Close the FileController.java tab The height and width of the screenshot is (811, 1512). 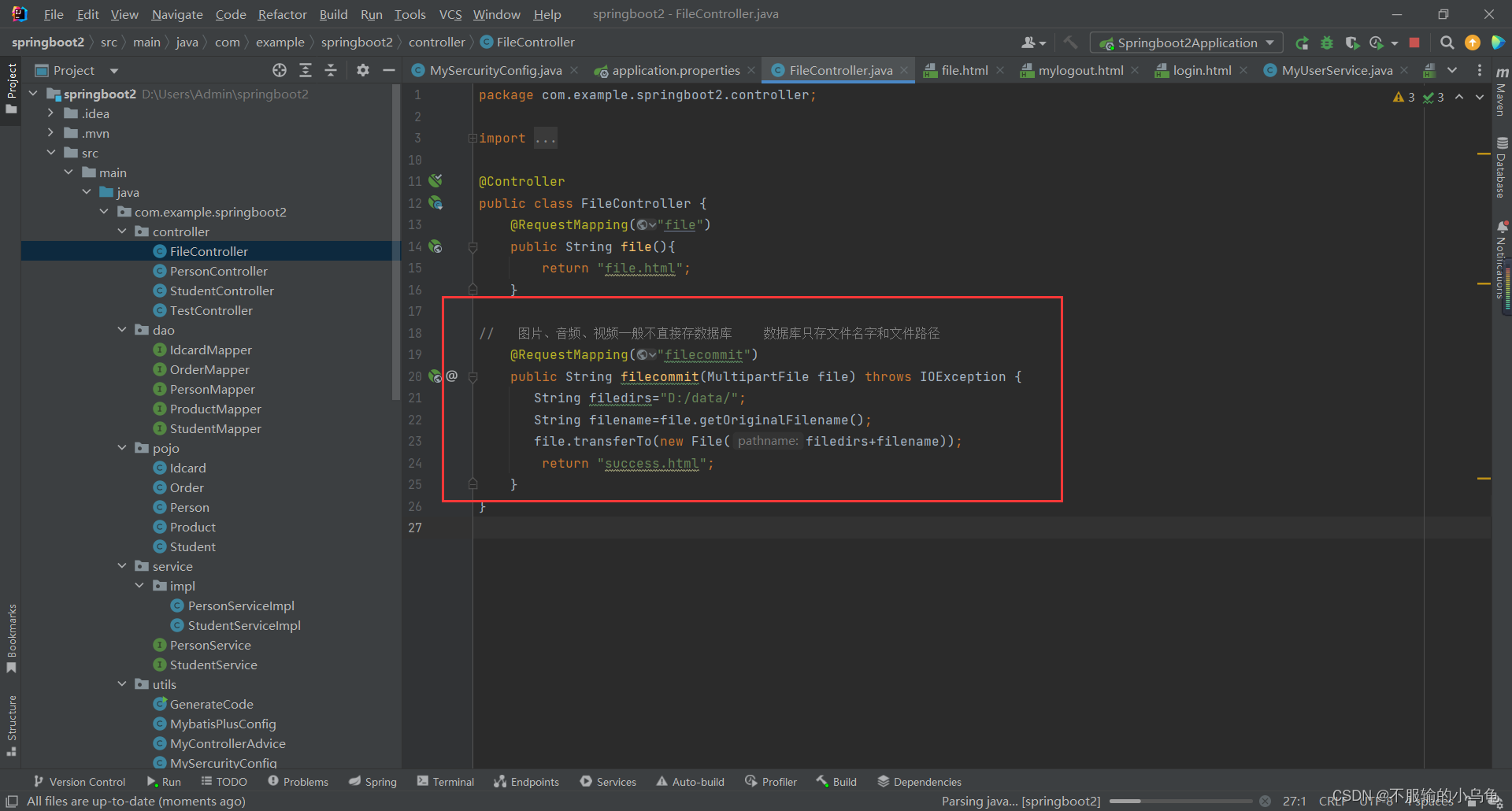(904, 70)
